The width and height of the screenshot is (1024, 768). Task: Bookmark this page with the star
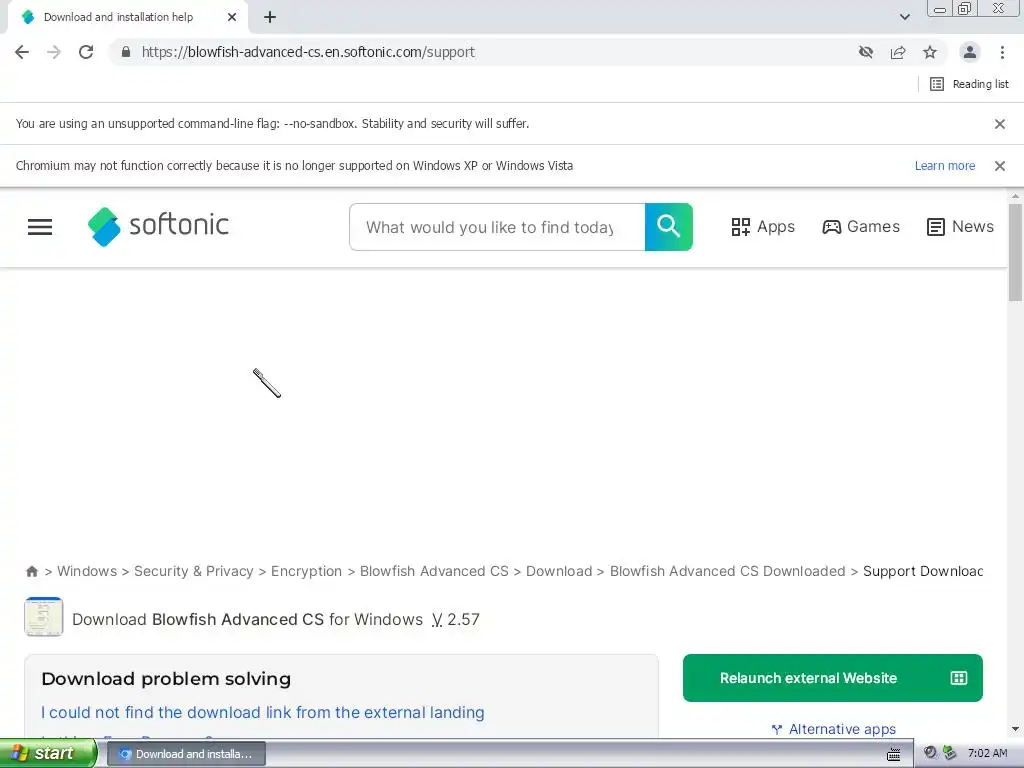930,52
